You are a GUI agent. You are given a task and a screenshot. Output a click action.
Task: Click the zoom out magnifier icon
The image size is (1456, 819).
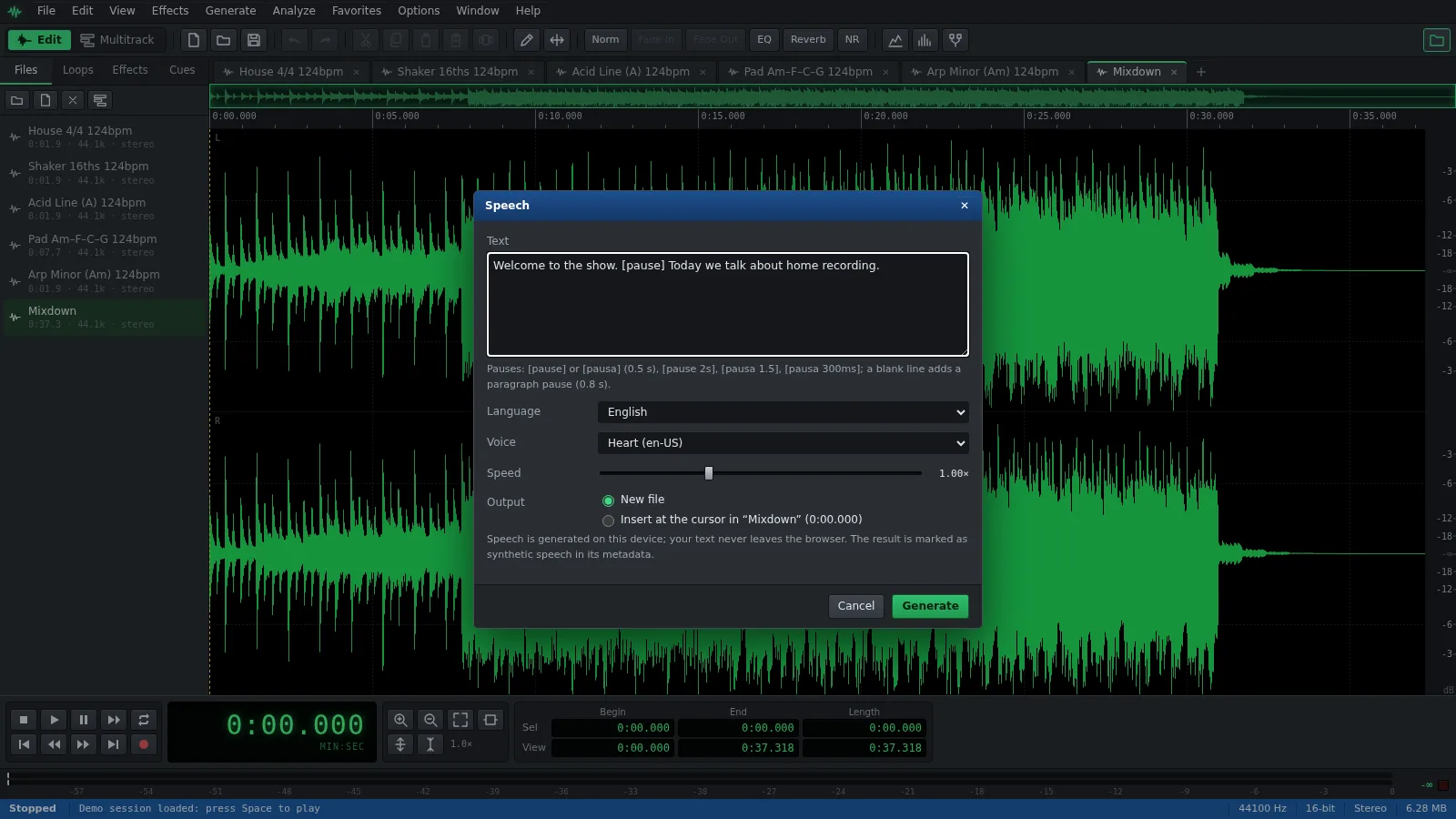pos(430,720)
